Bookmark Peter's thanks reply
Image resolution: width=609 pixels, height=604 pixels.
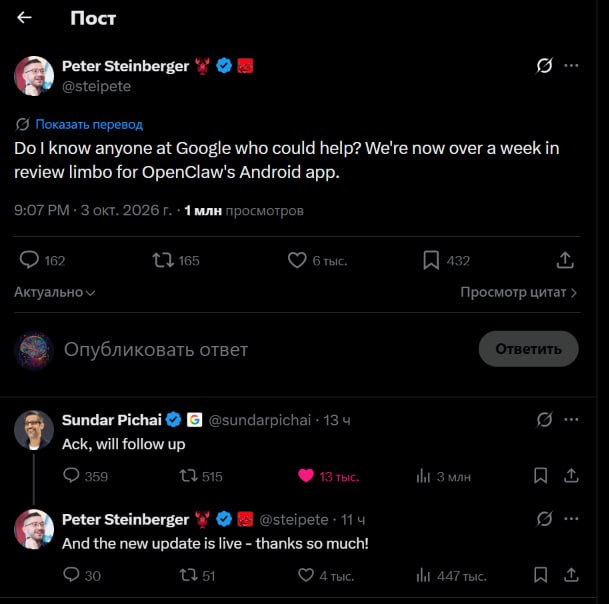click(x=540, y=575)
